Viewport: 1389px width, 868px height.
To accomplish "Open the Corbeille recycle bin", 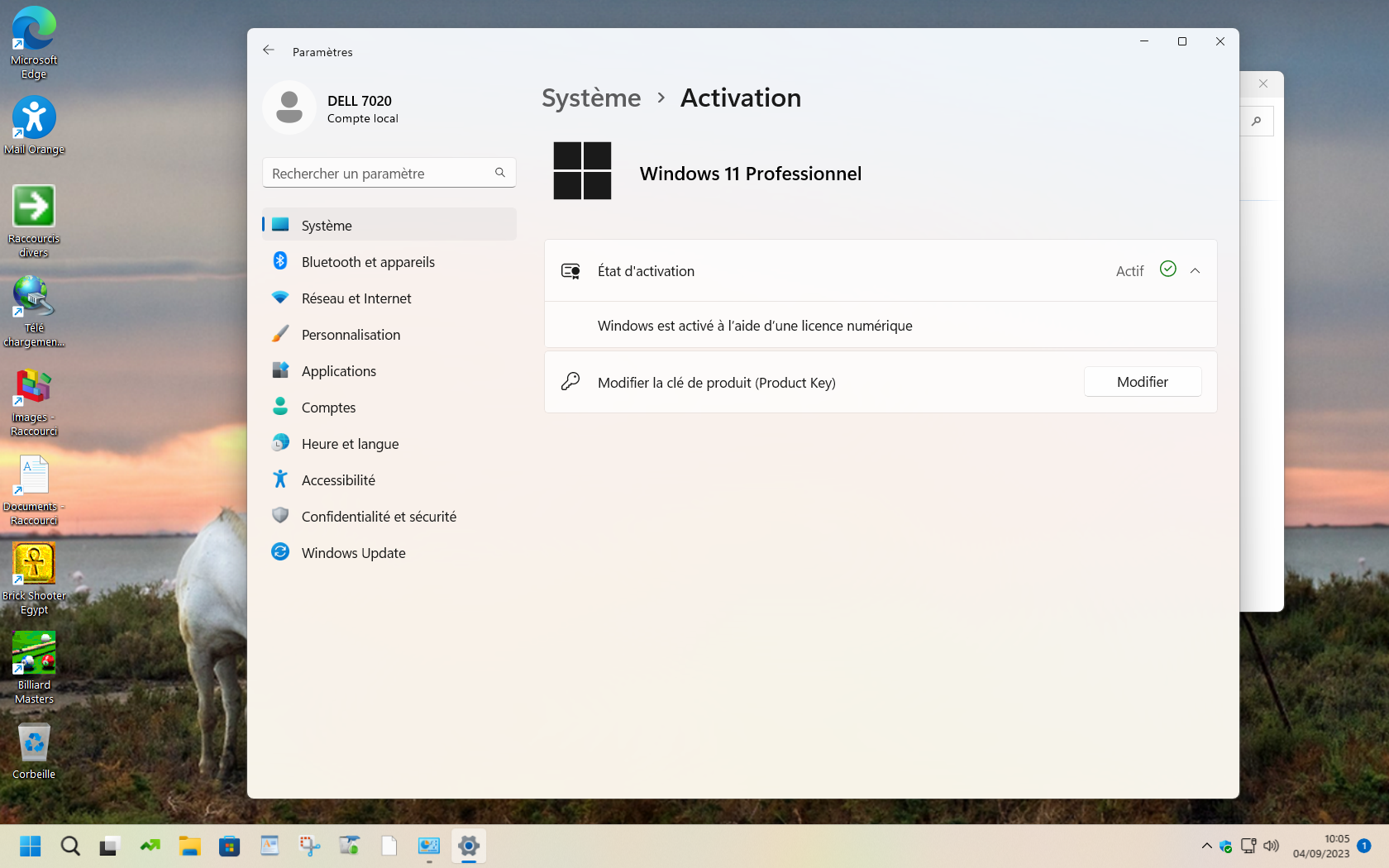I will point(34,751).
